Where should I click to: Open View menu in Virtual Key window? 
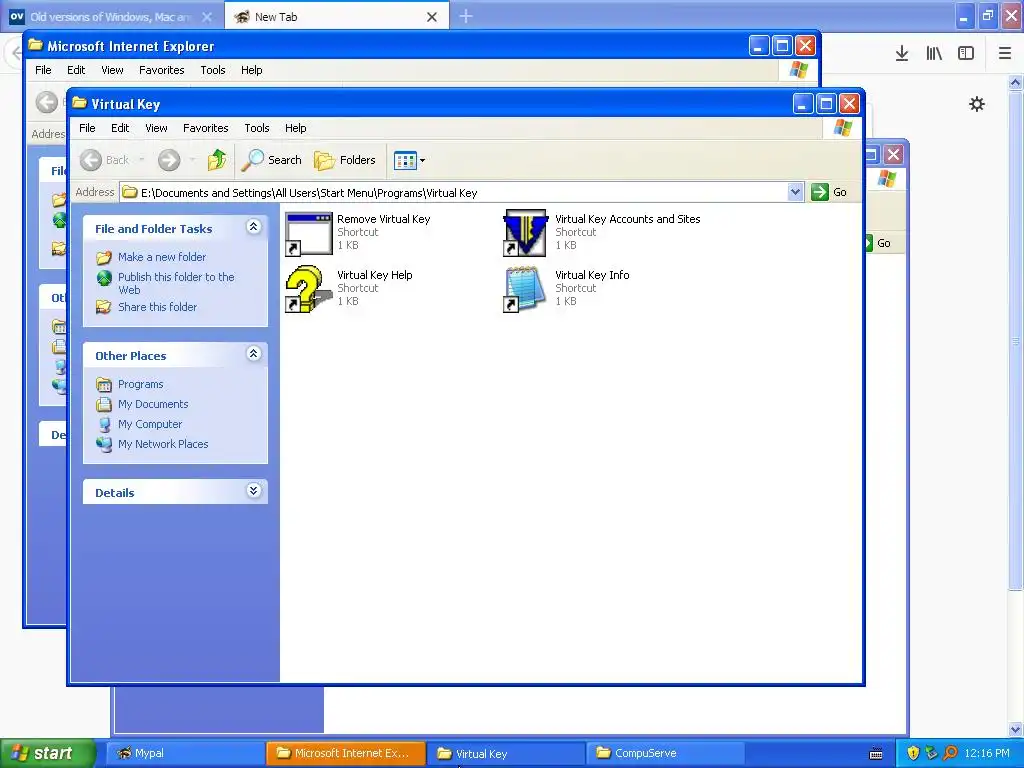click(x=156, y=128)
